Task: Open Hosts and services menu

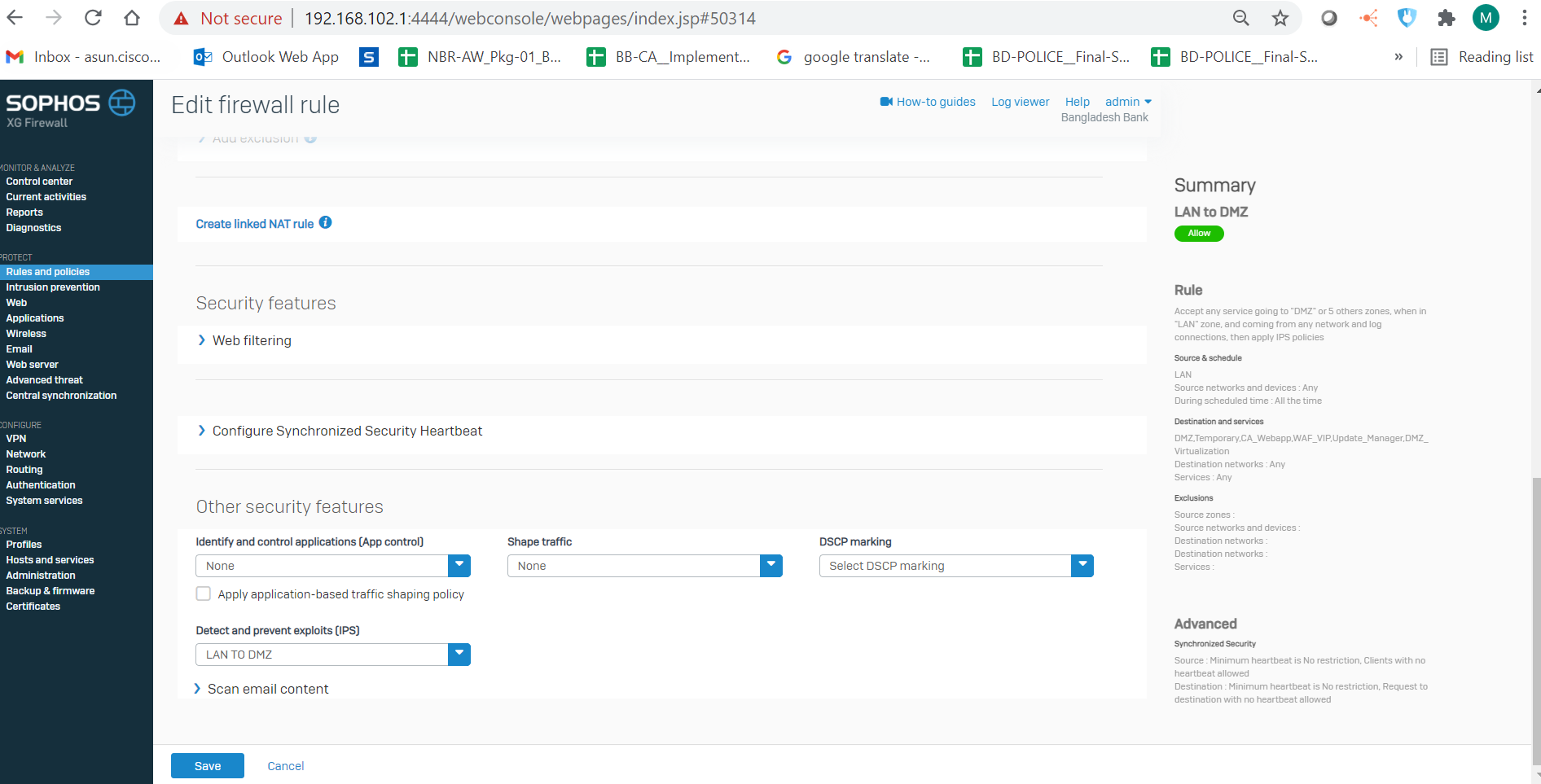Action: [x=50, y=560]
